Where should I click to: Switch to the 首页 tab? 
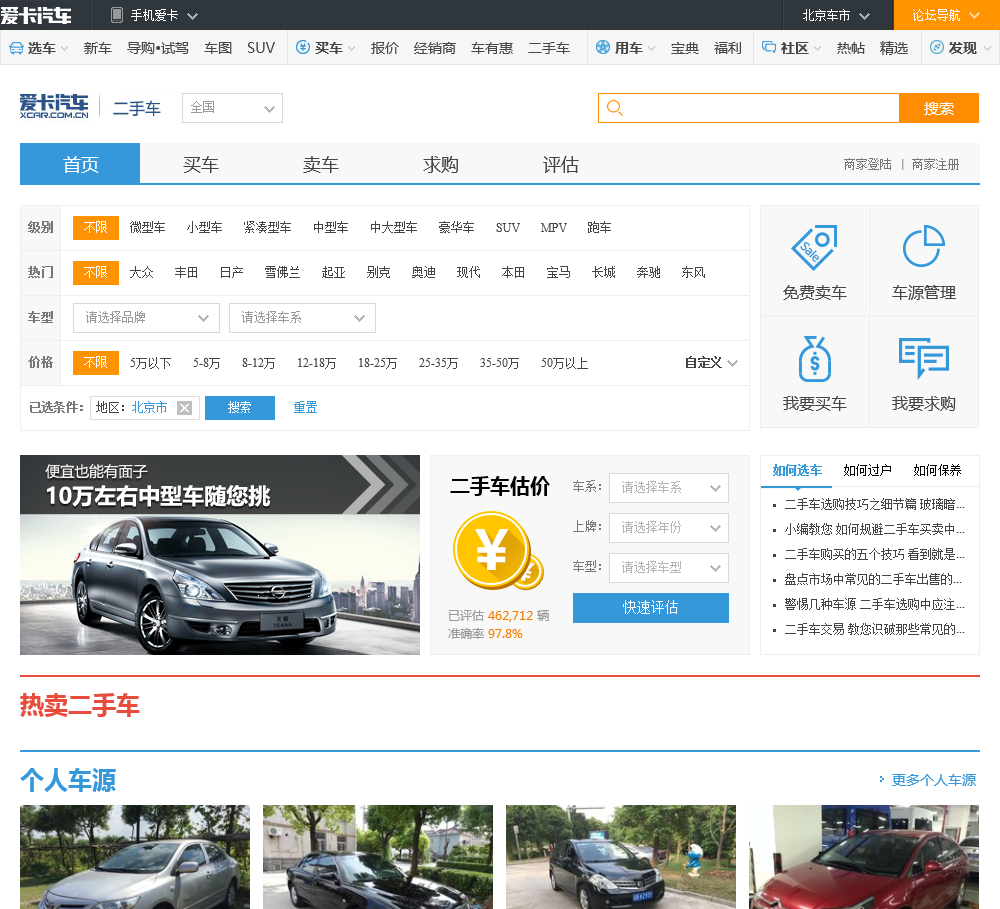coord(80,164)
